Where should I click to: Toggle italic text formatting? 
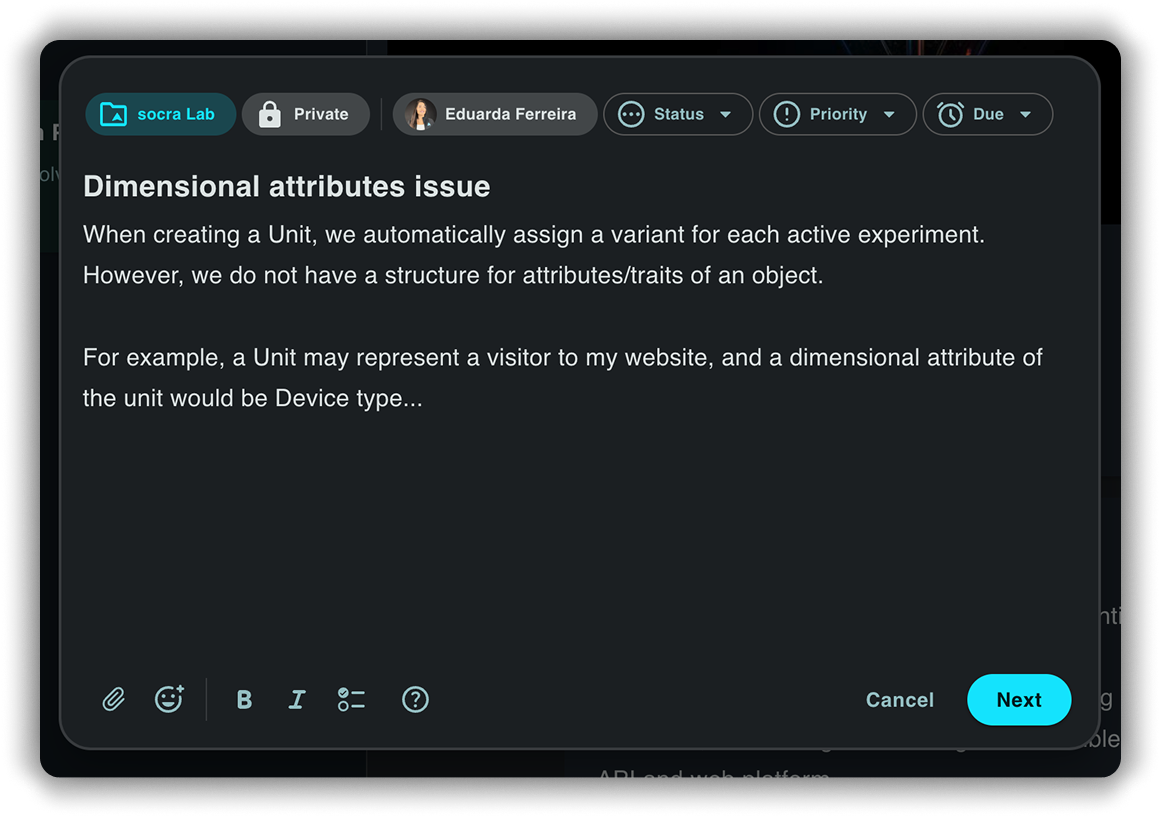tap(297, 700)
